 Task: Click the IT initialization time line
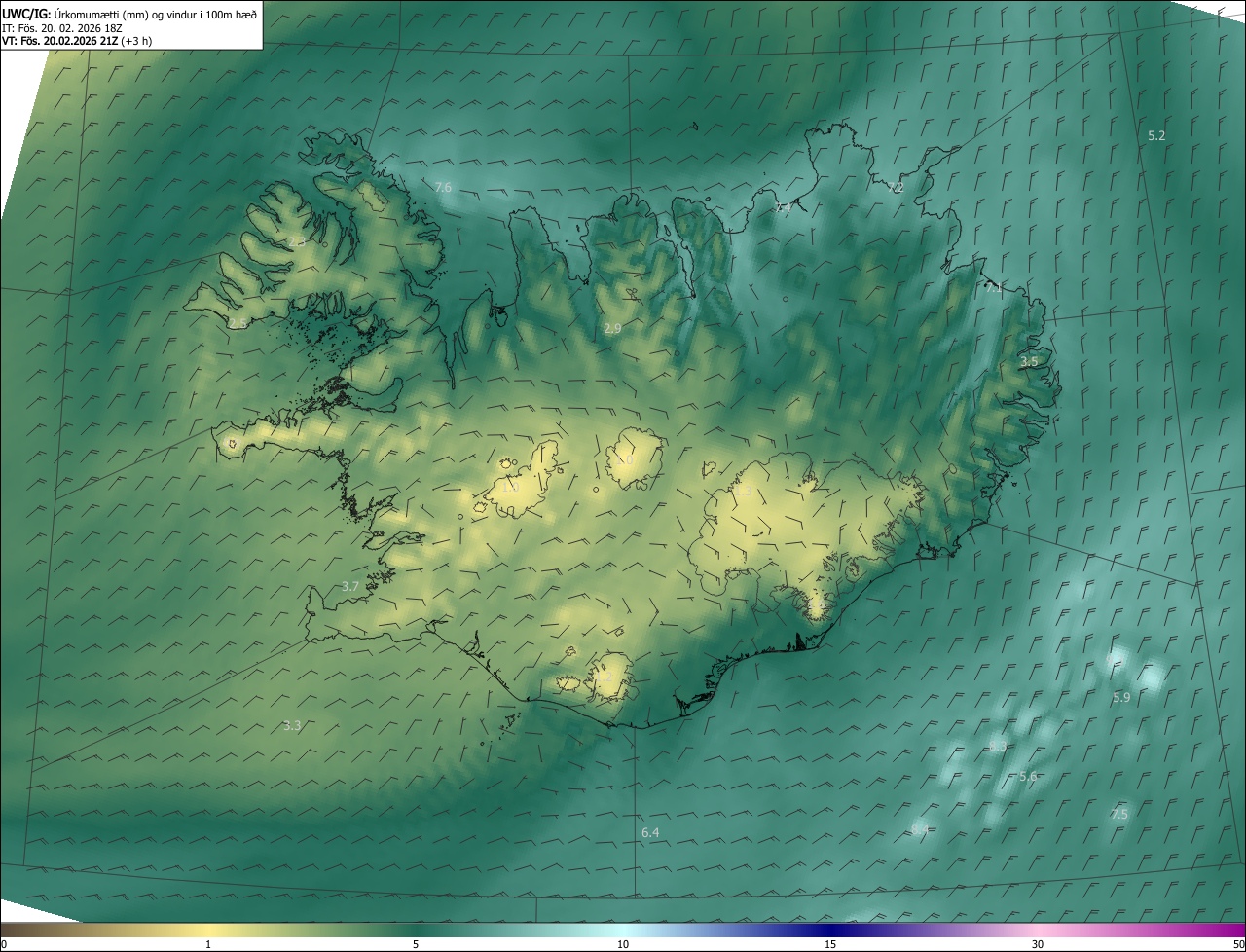[61, 27]
